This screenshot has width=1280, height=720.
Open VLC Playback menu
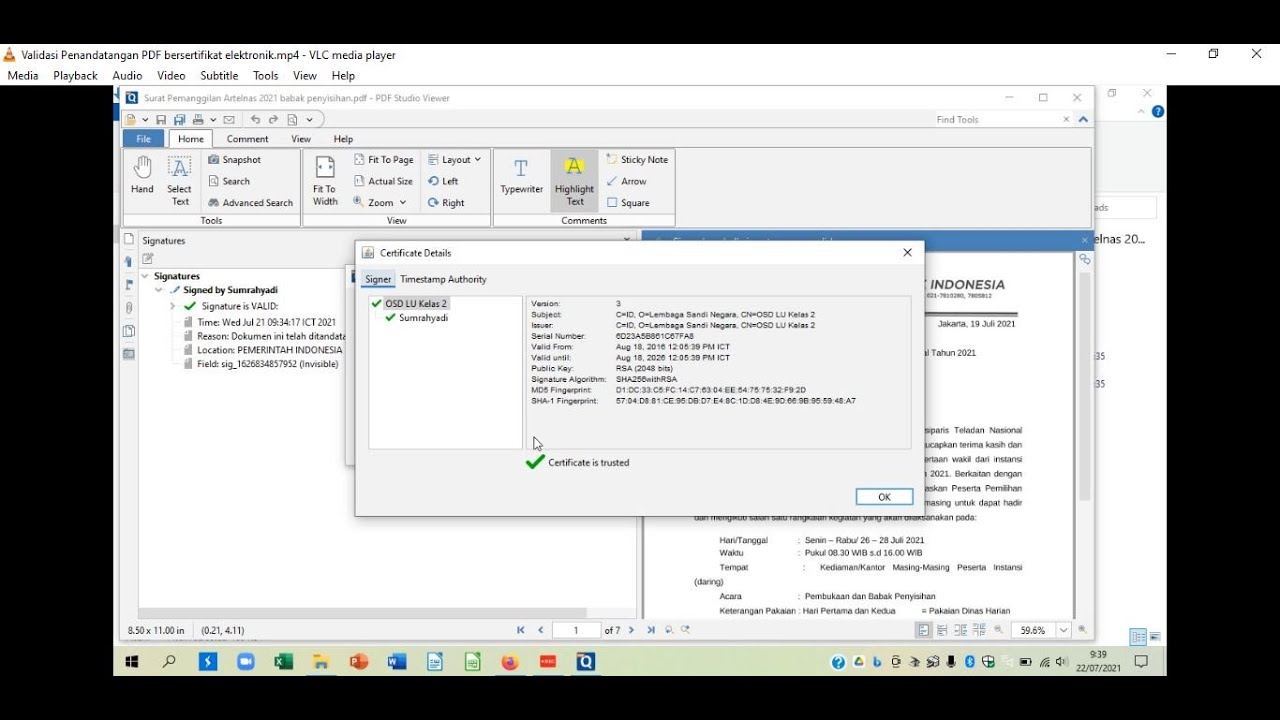75,76
